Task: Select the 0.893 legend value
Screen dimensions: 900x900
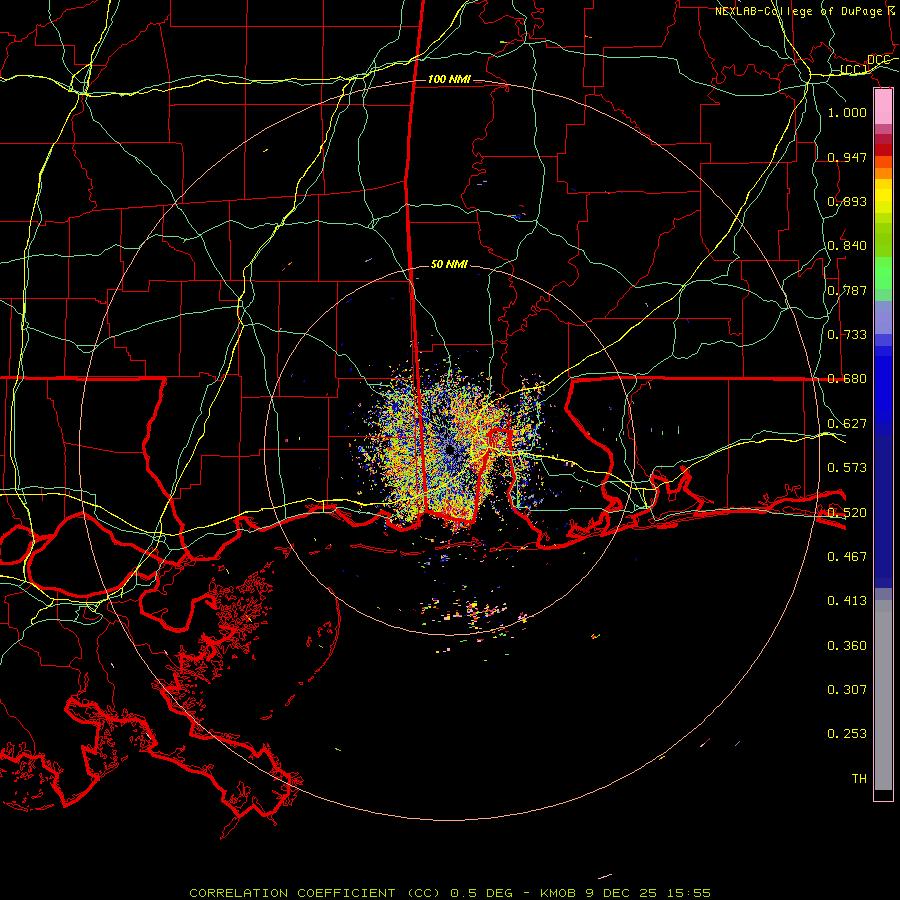Action: [x=847, y=201]
